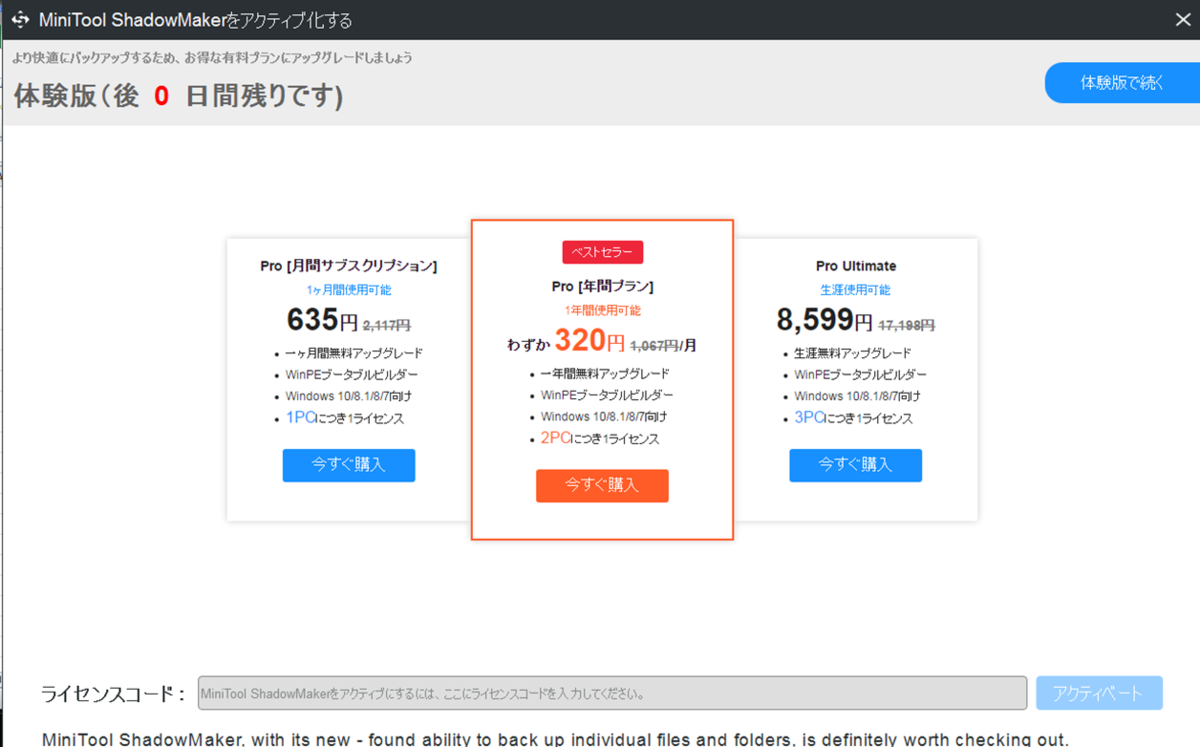Click 1PCにつき1ライセンス feature line
This screenshot has height=747, width=1200.
(x=344, y=418)
